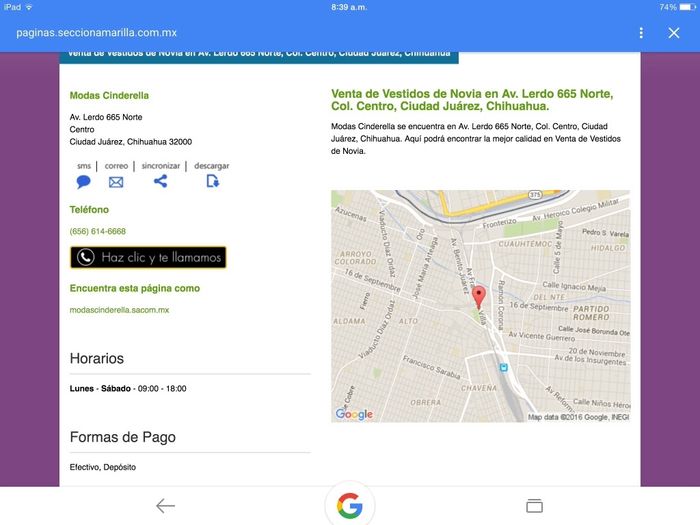700x525 pixels.
Task: Click 'PARTIDO ROMERO' label on map
Action: pyautogui.click(x=591, y=313)
